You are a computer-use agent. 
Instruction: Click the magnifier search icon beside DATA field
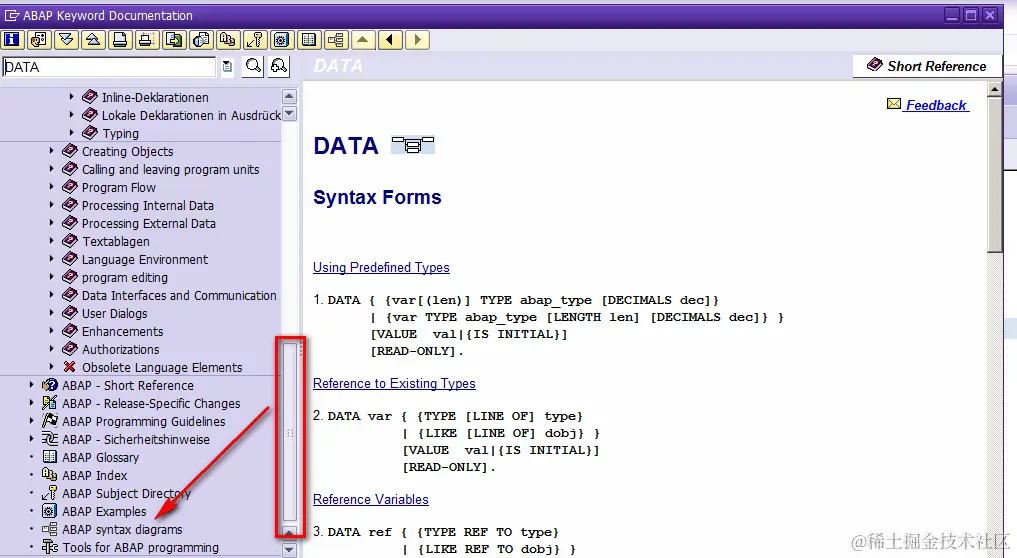tap(253, 66)
